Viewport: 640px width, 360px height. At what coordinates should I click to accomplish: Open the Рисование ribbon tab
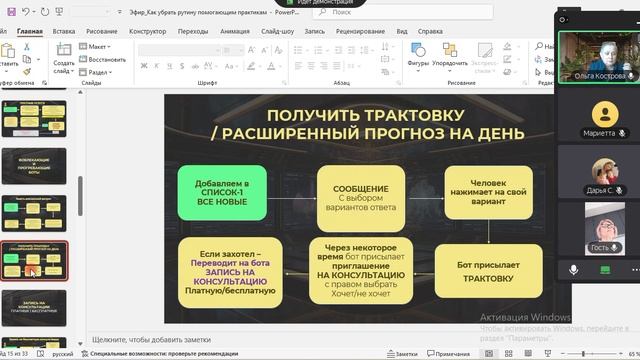[102, 31]
